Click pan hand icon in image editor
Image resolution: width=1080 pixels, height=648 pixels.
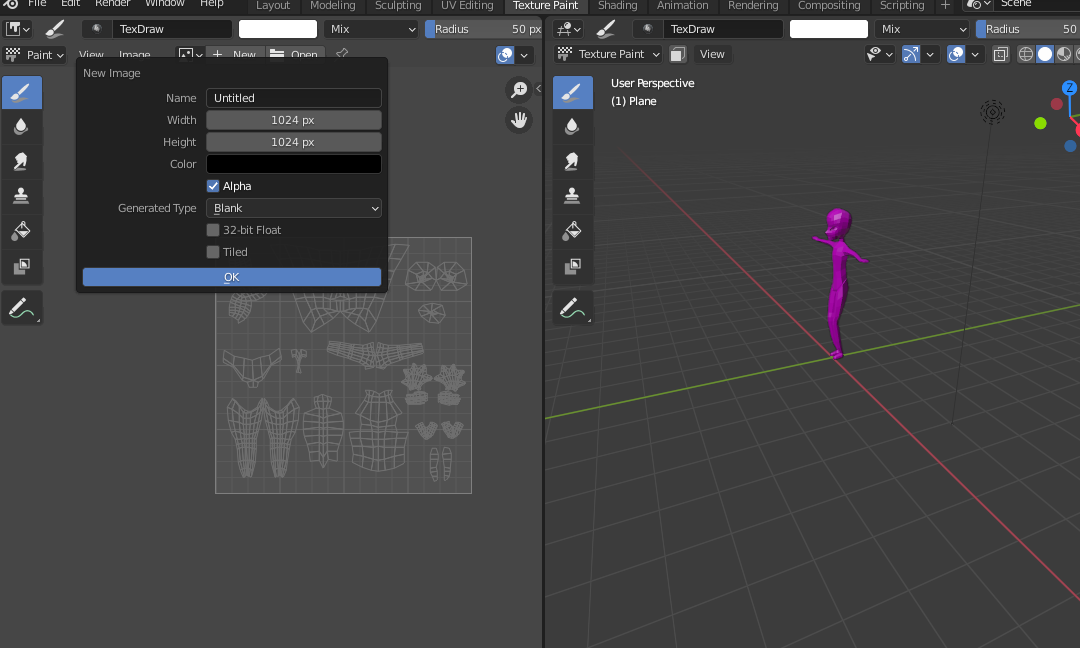coord(519,121)
